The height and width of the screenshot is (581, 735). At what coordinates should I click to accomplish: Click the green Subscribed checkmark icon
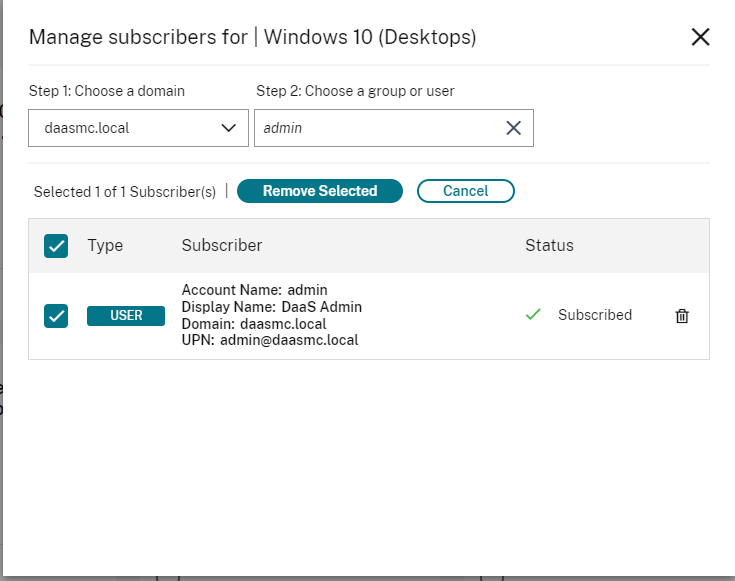[533, 315]
